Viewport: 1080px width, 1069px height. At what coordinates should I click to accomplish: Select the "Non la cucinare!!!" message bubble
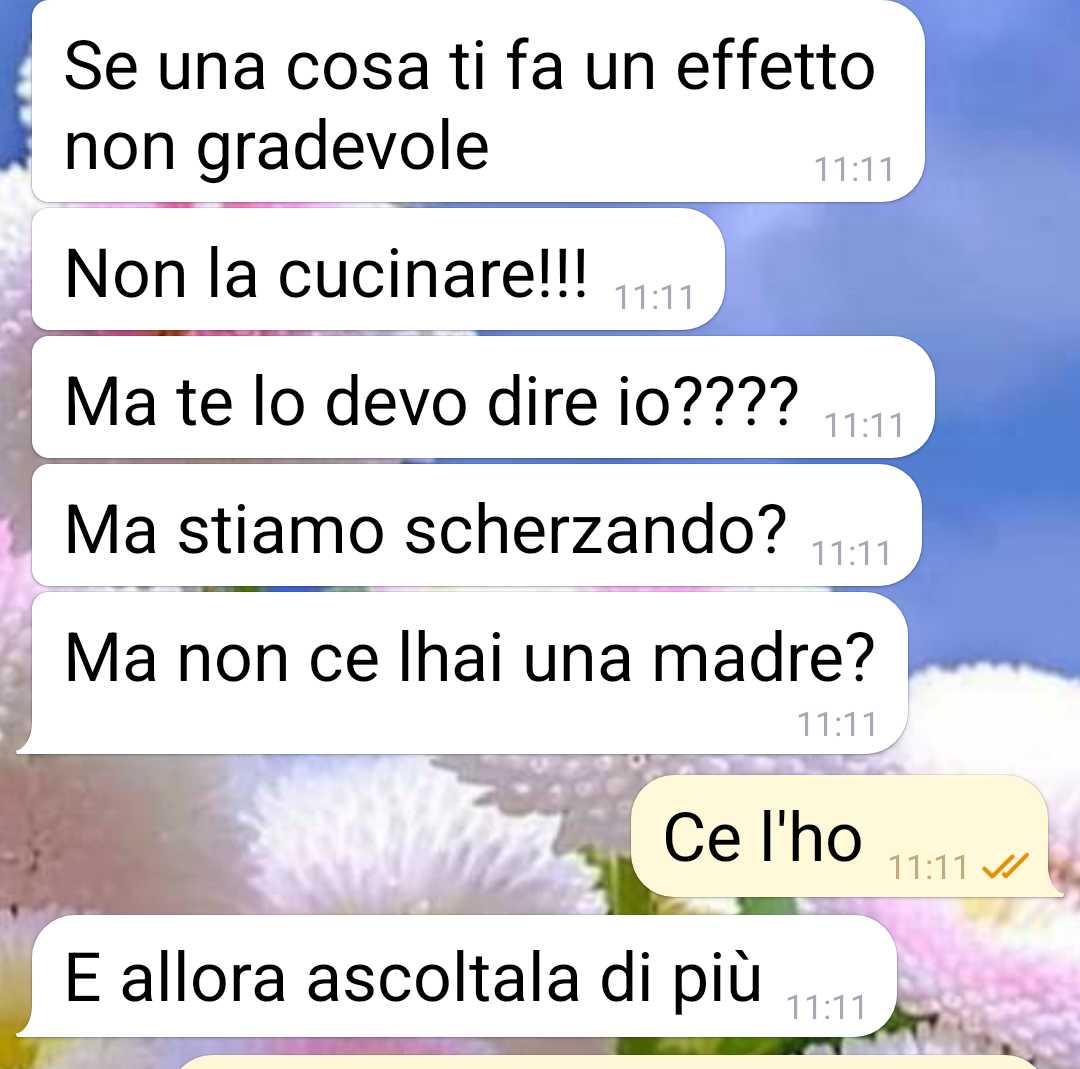(x=378, y=269)
